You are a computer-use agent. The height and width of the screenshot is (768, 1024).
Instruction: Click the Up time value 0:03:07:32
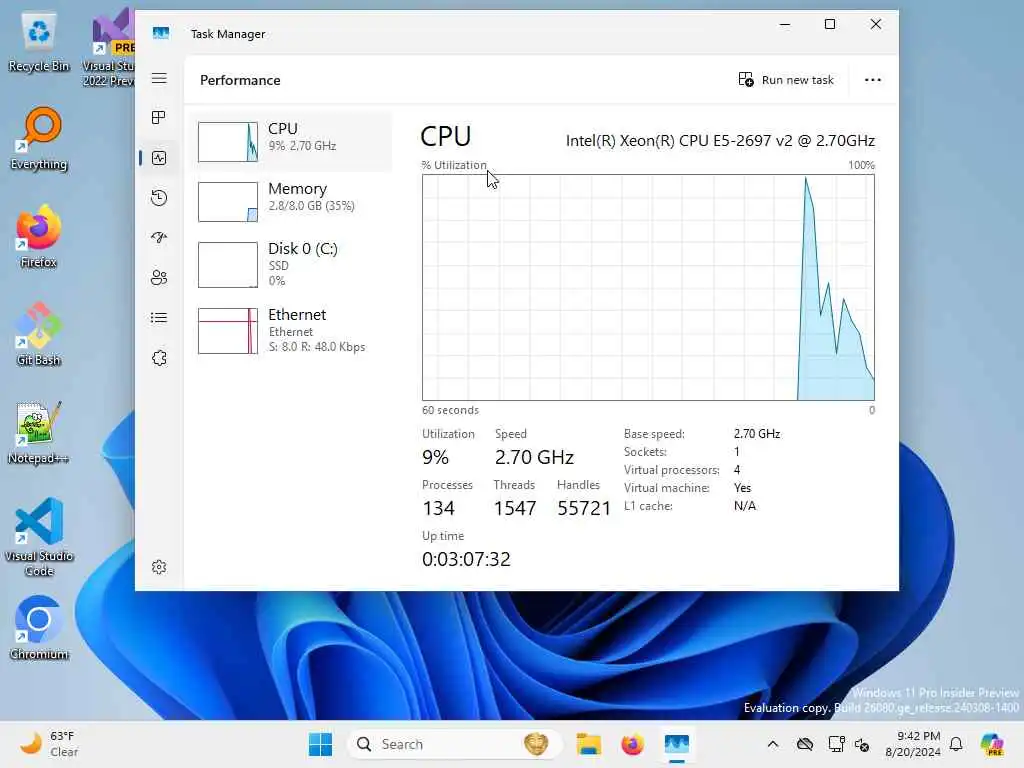(x=466, y=559)
